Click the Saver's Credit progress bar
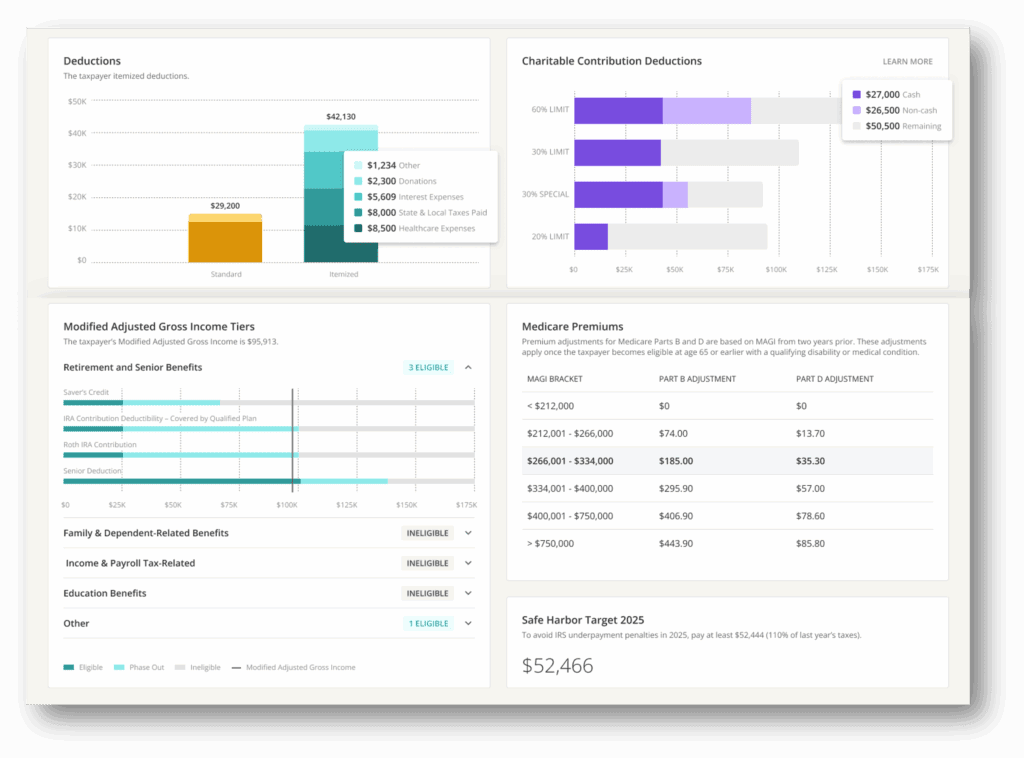The width and height of the screenshot is (1024, 758). point(268,402)
